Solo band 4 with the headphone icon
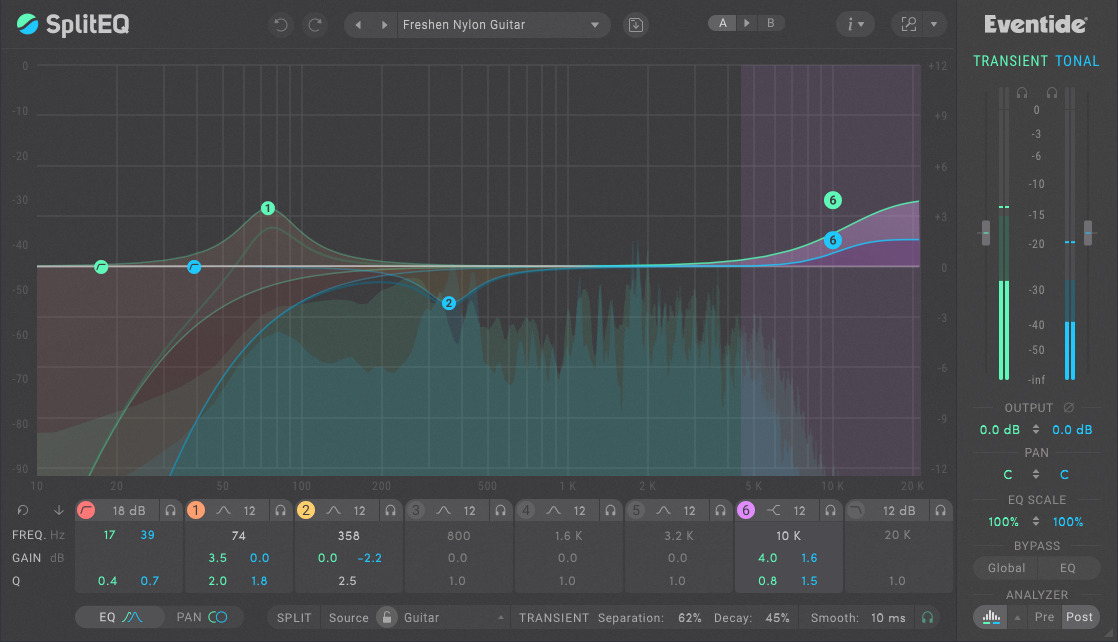The width and height of the screenshot is (1118, 642). tap(610, 510)
